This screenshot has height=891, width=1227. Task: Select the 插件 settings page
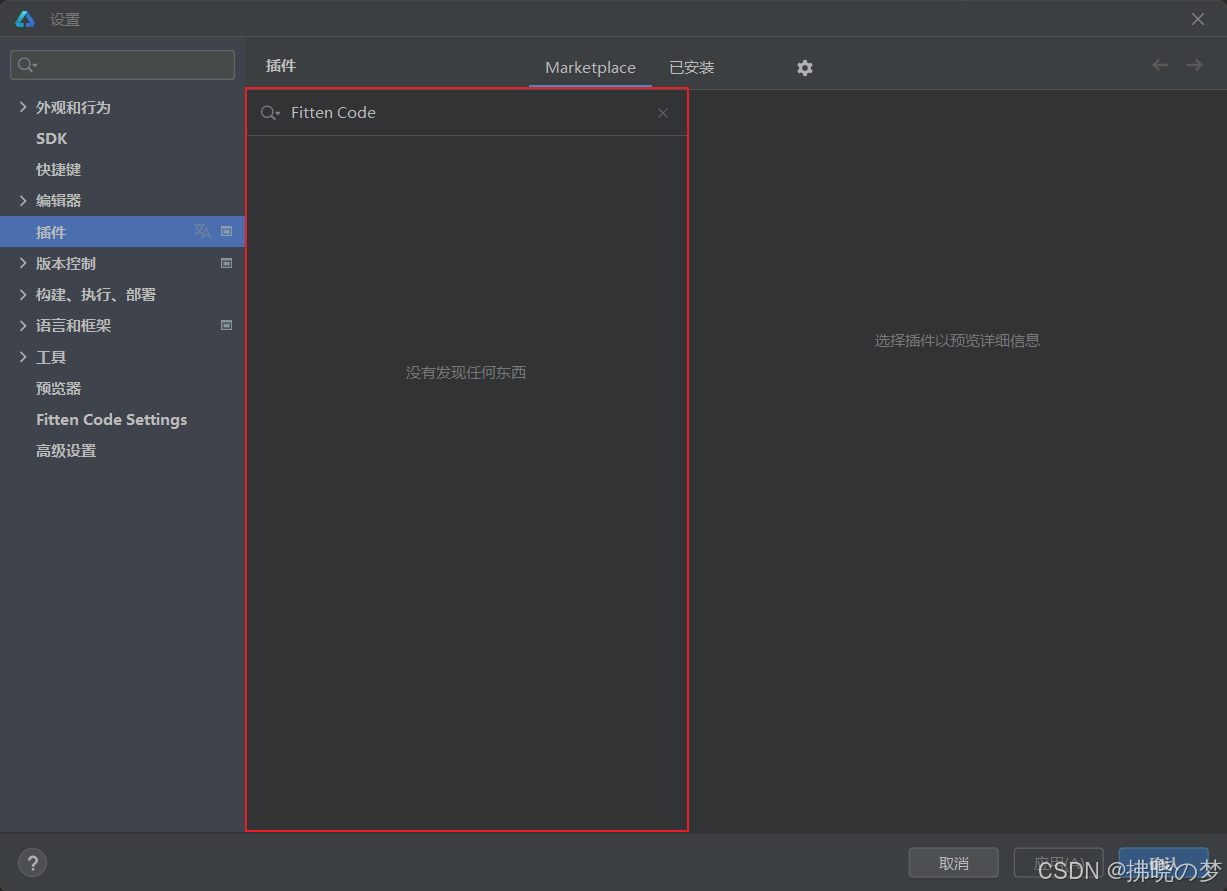pyautogui.click(x=122, y=231)
